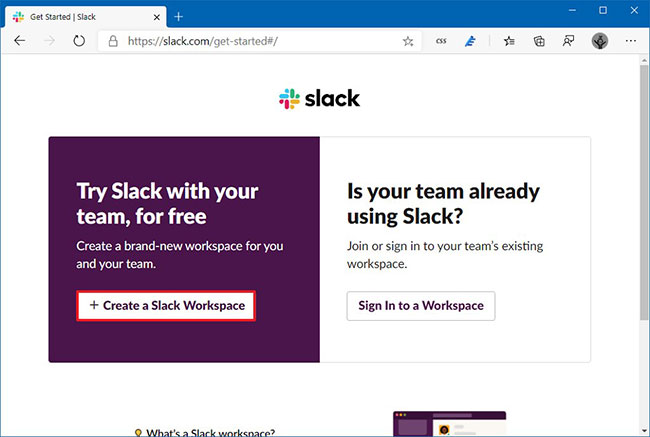Viewport: 650px width, 437px height.
Task: Open the feedback person icon
Action: tap(568, 41)
